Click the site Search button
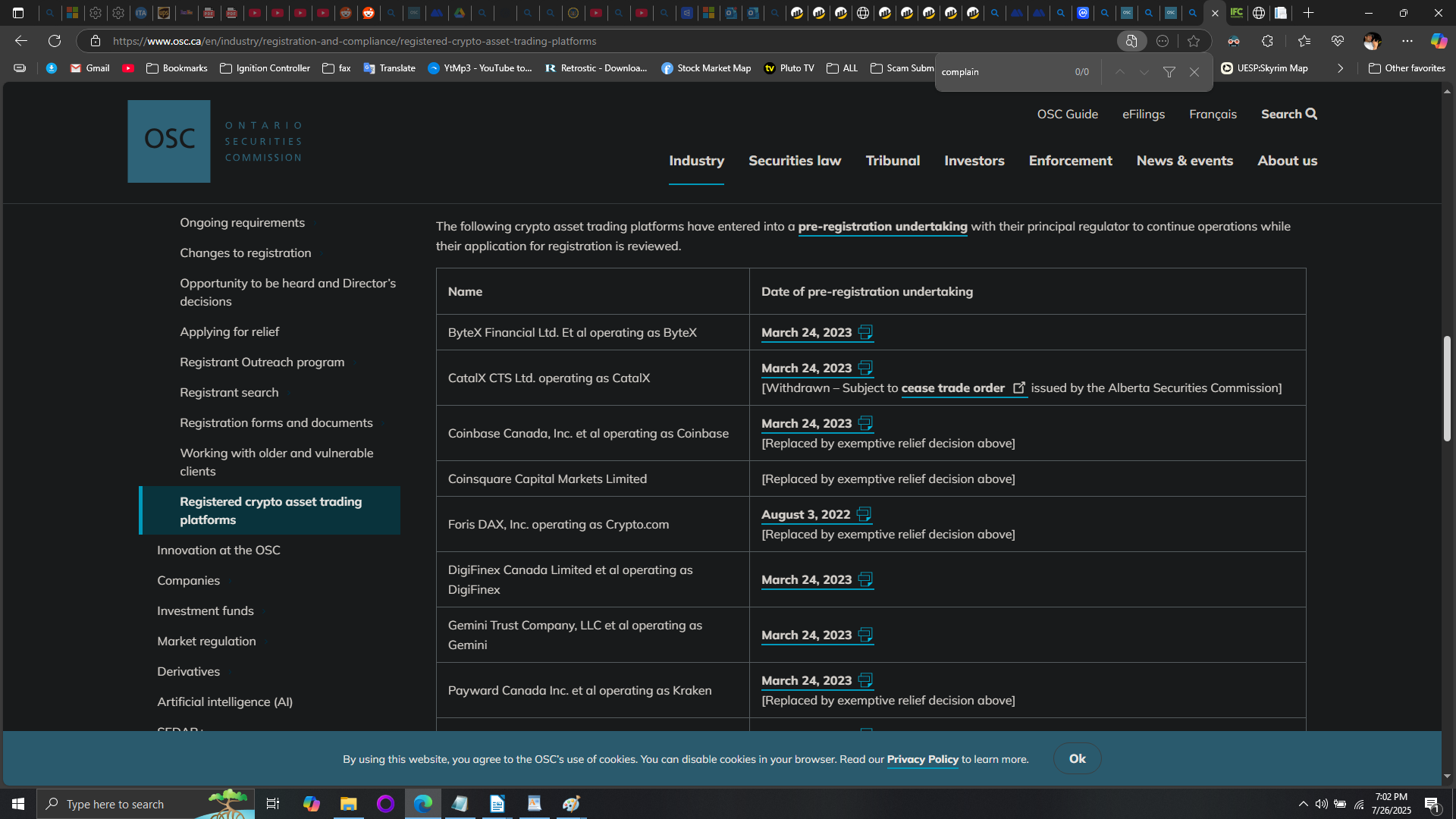 click(1289, 114)
